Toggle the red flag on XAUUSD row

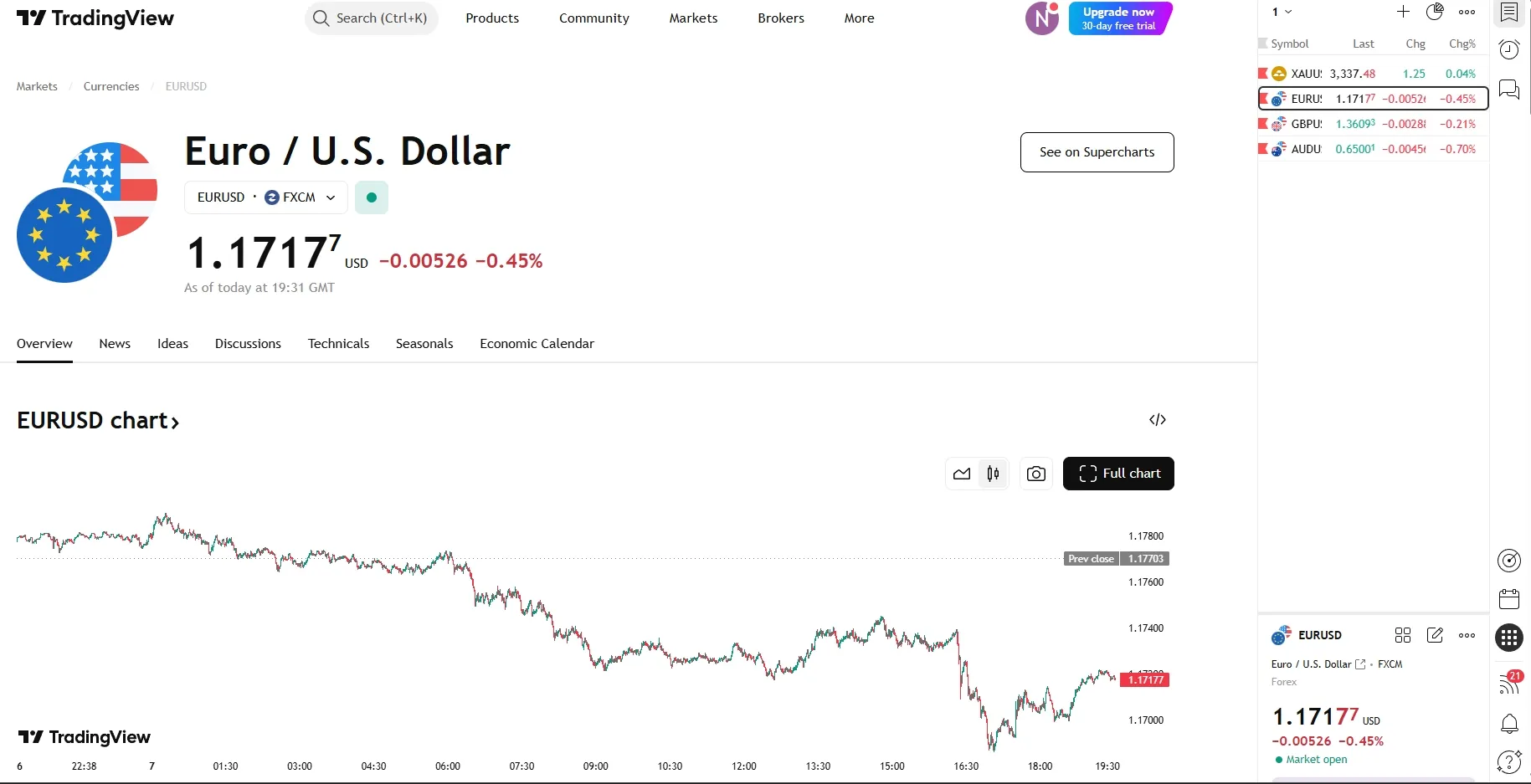pos(1263,74)
